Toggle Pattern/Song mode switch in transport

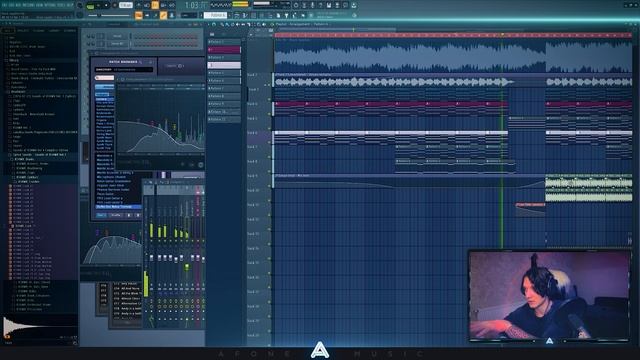coord(91,6)
